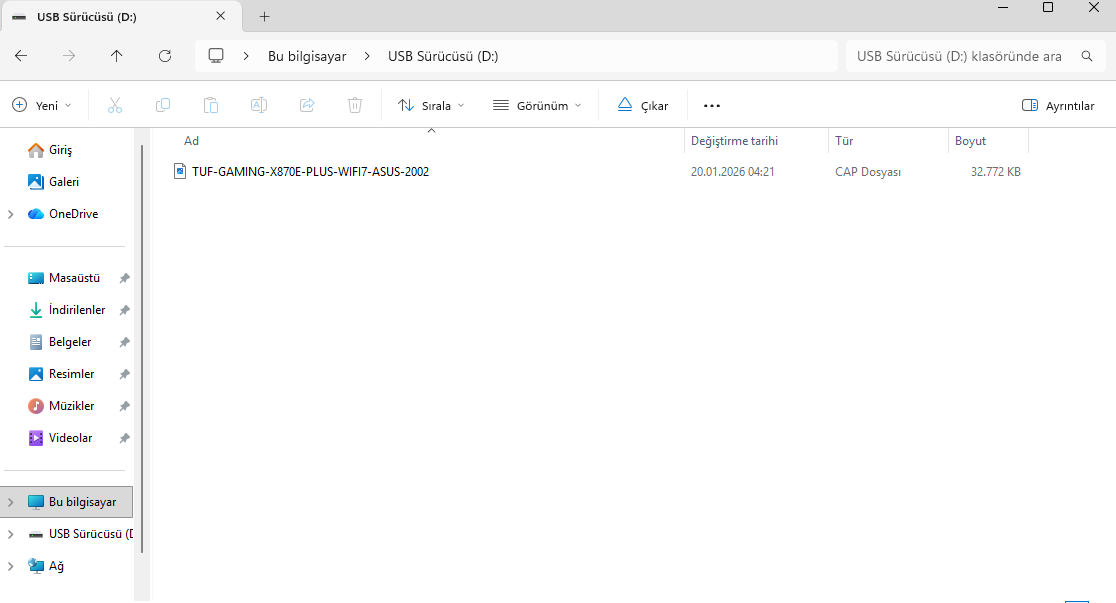Open Galeri in the sidebar

pos(63,182)
